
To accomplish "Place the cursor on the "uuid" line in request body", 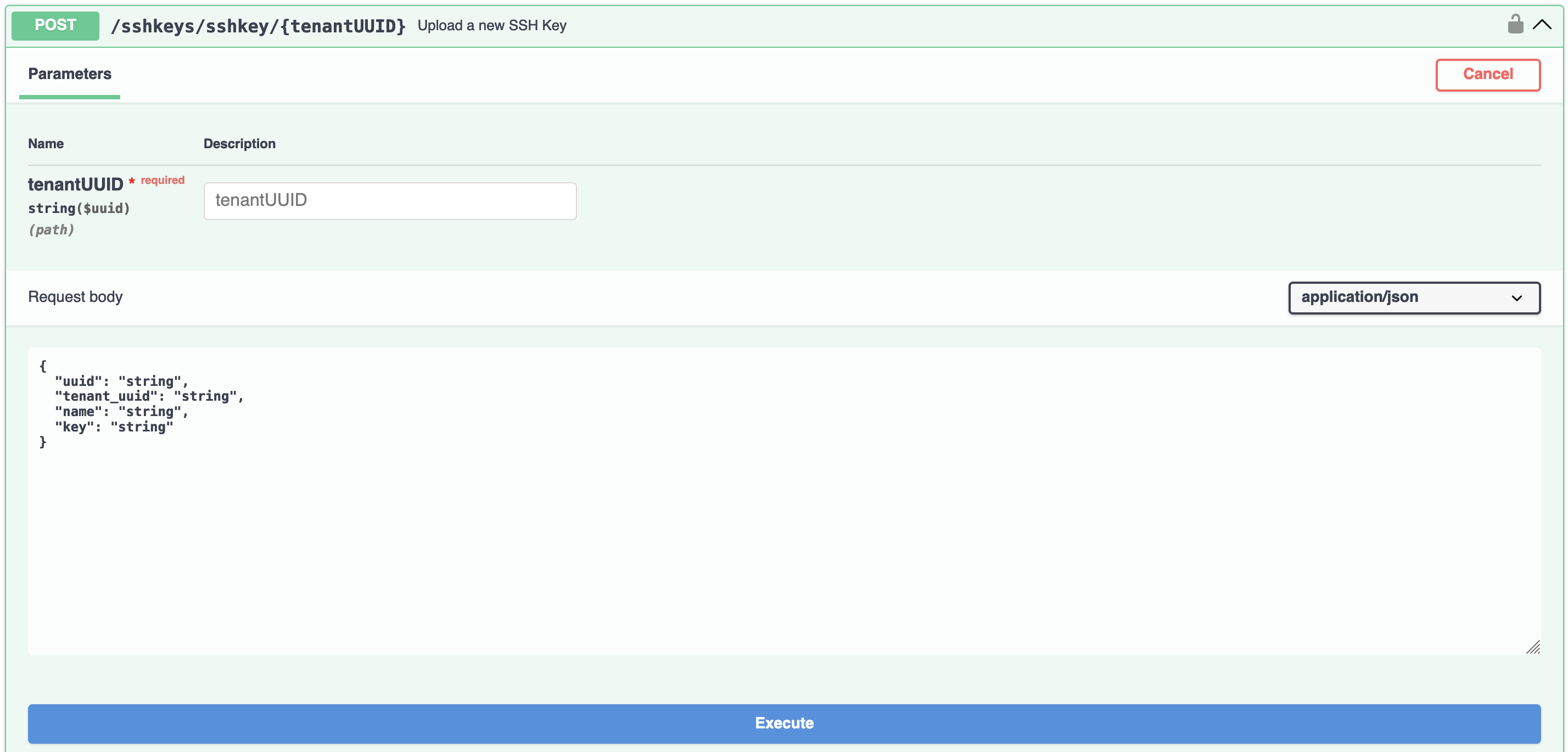I will pyautogui.click(x=122, y=381).
